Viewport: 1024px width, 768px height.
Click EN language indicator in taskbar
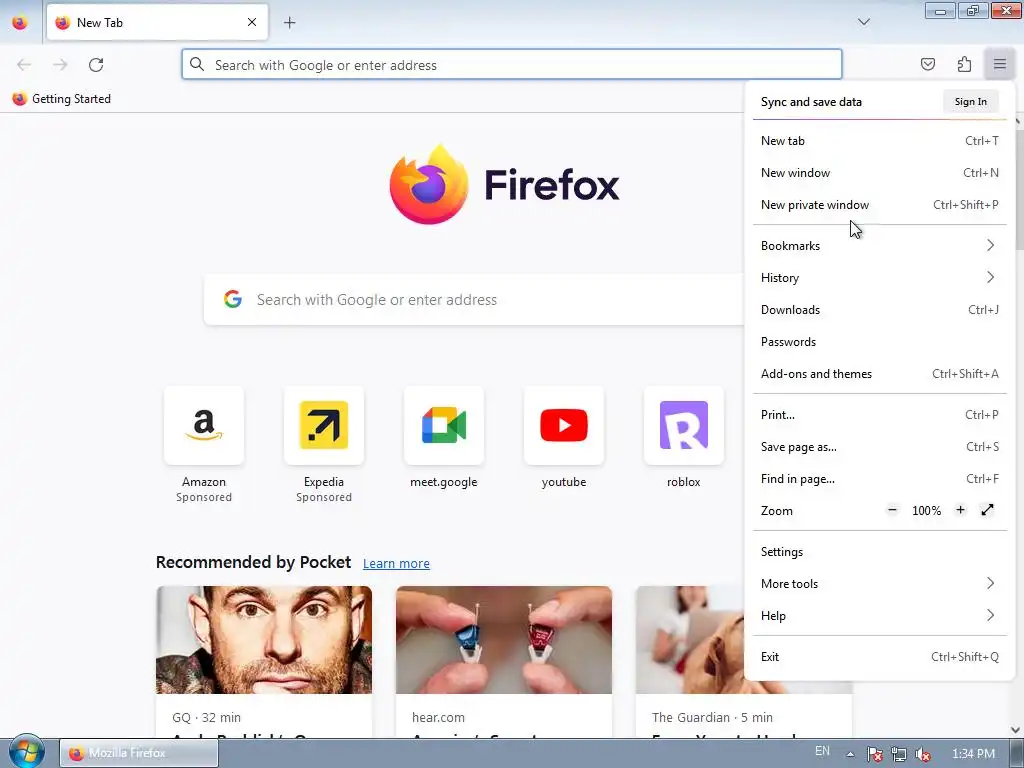click(822, 752)
